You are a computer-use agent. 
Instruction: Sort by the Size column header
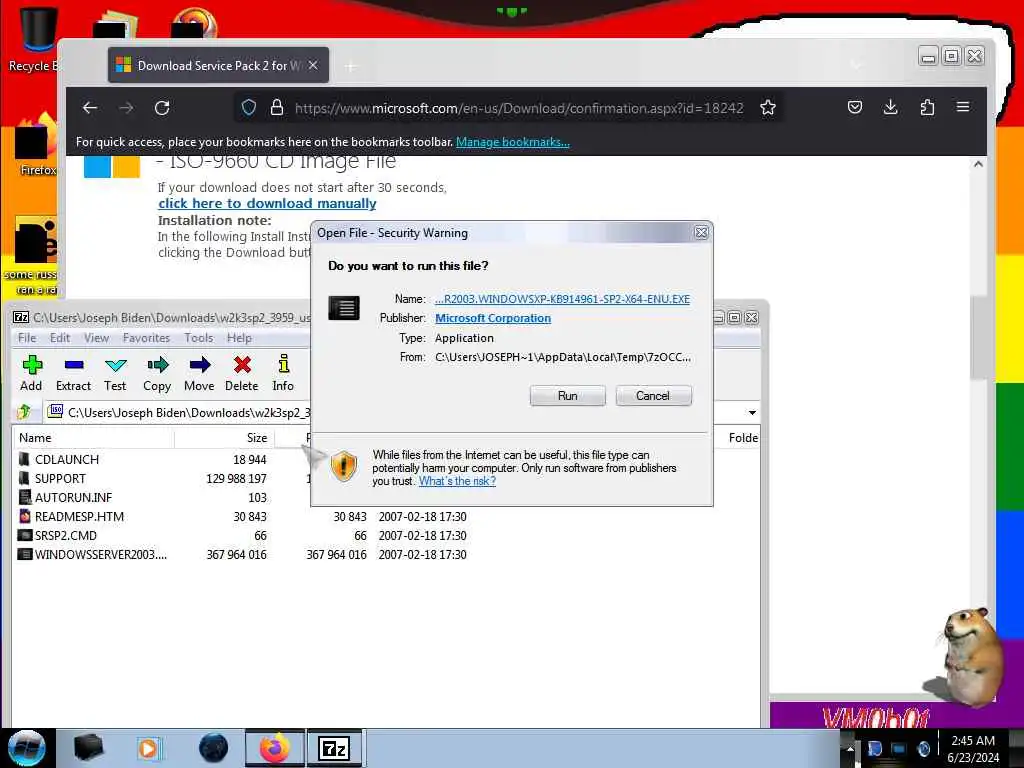click(225, 438)
